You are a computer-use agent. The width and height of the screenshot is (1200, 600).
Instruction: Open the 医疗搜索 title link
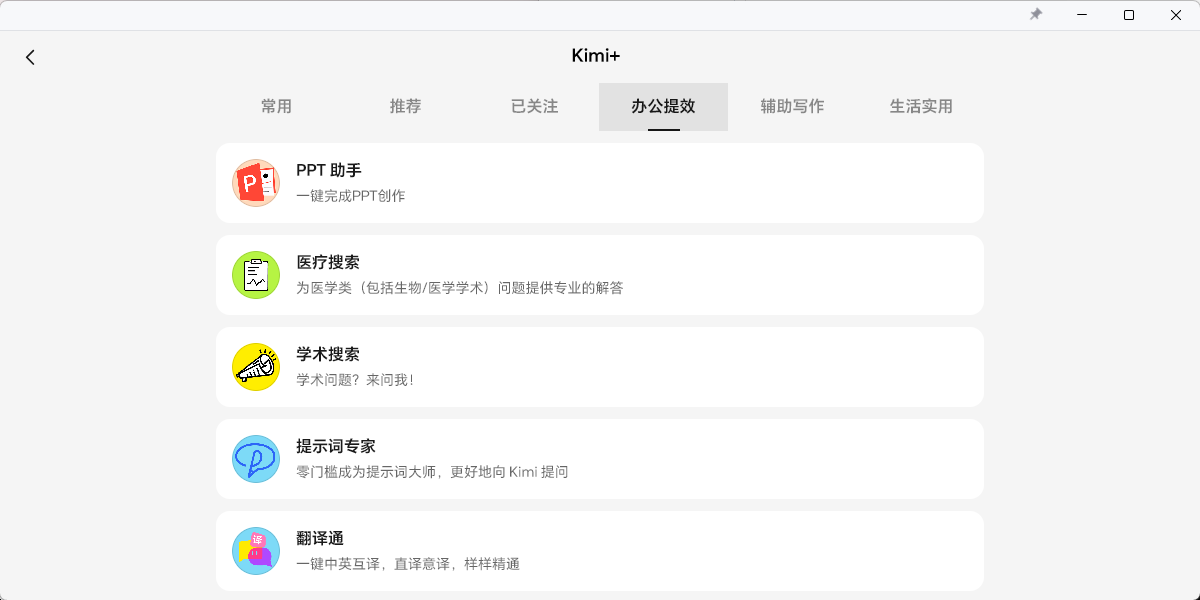click(328, 263)
